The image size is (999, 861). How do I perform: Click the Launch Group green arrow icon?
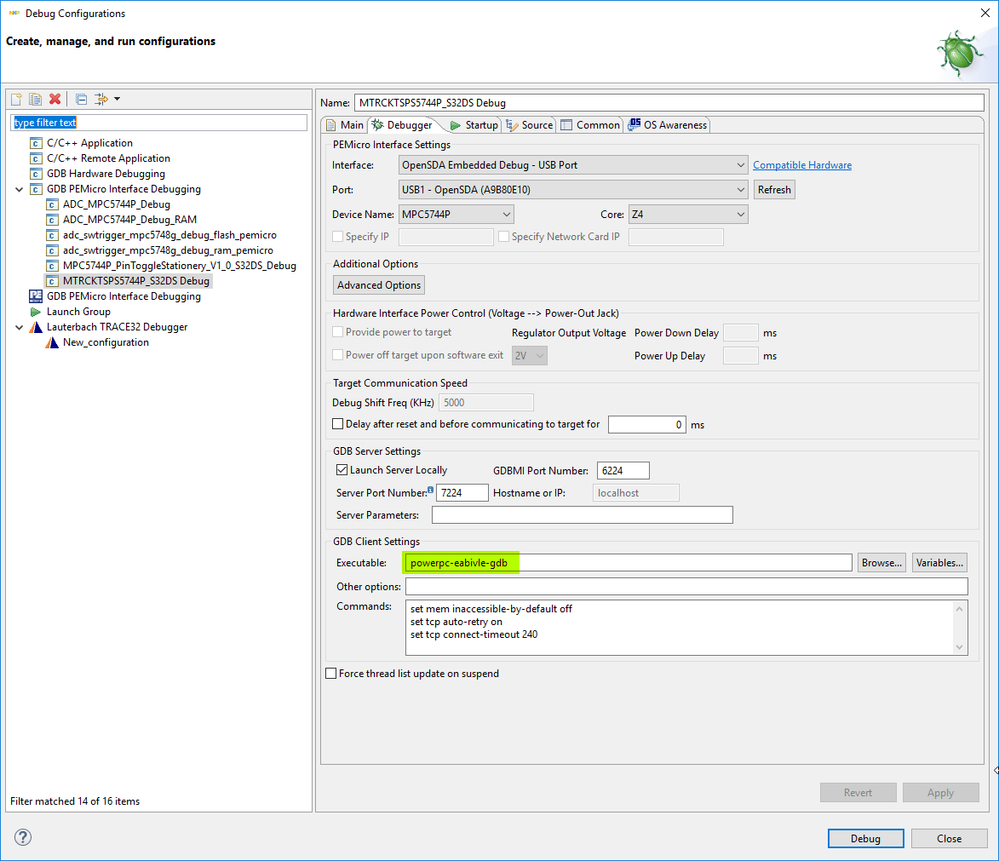[36, 312]
